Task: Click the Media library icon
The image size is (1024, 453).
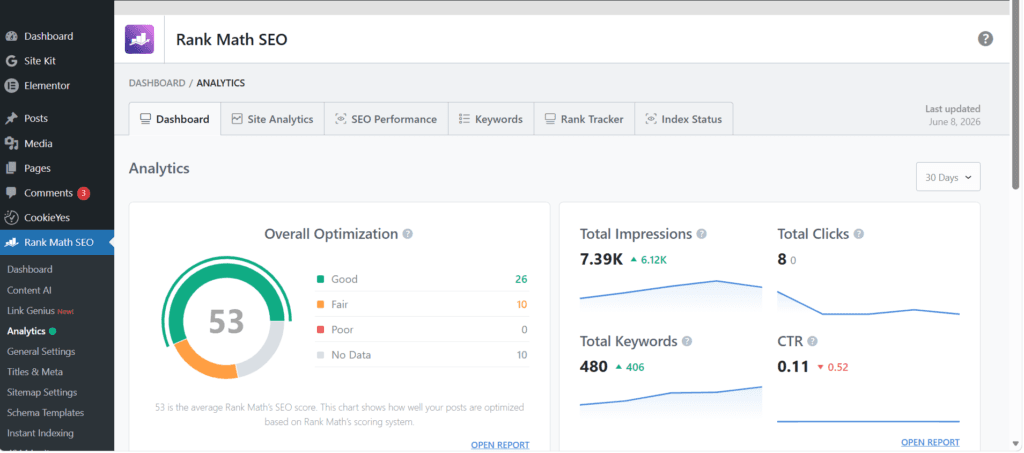Action: (x=11, y=144)
